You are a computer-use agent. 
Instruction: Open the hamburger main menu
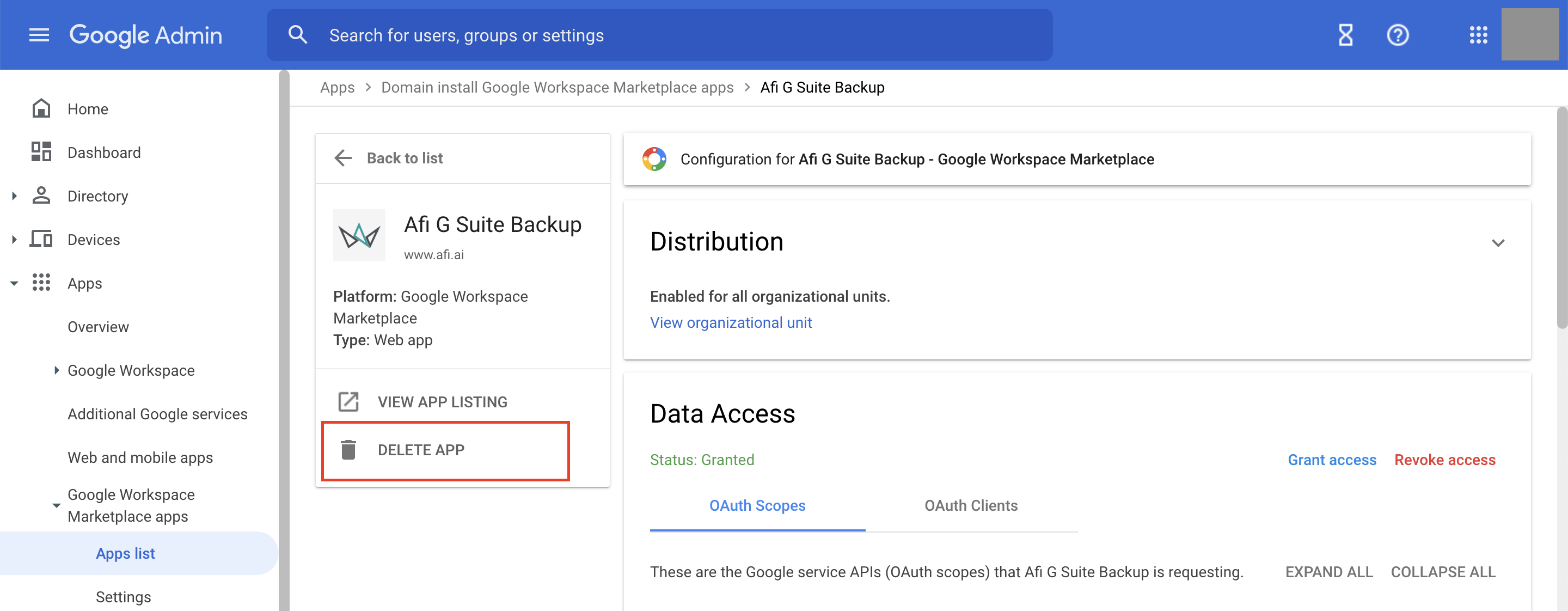(x=39, y=35)
